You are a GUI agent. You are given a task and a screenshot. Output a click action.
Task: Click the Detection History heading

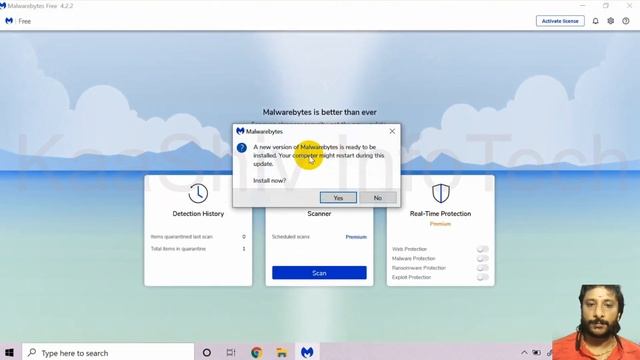pyautogui.click(x=198, y=213)
